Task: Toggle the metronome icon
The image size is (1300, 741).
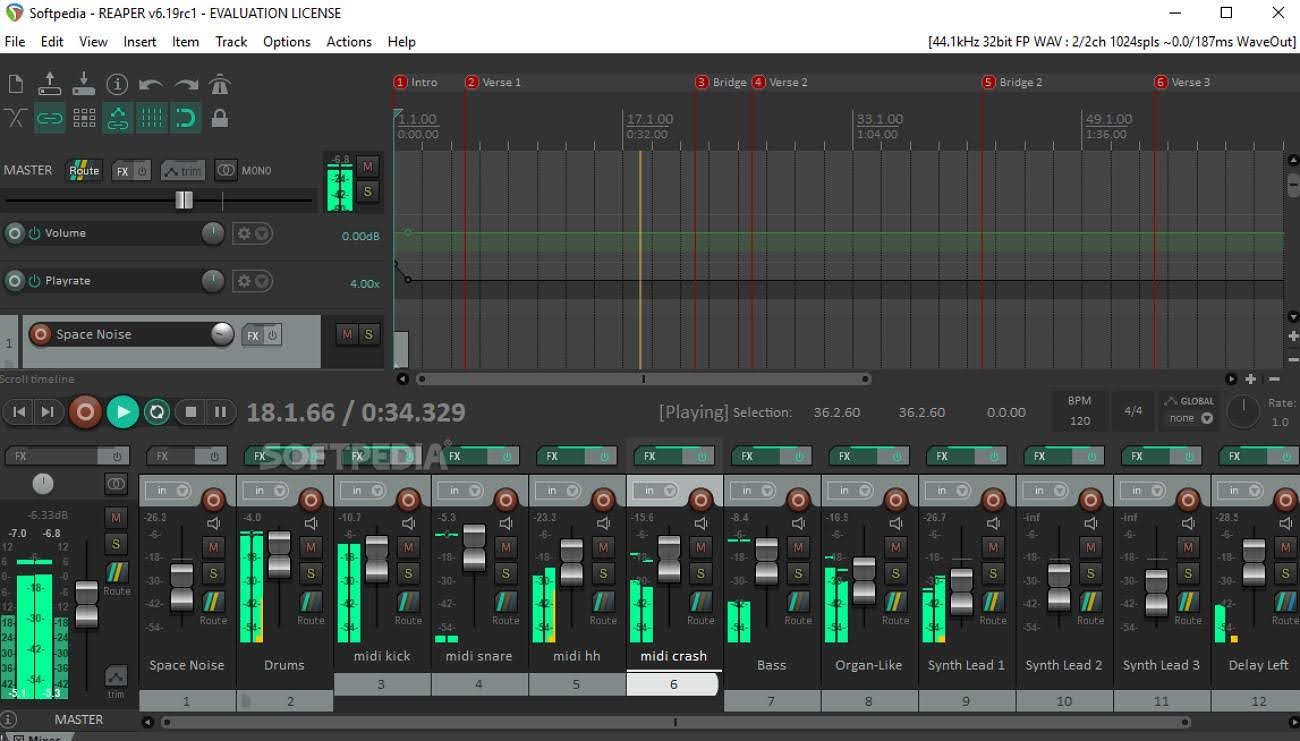Action: (220, 84)
